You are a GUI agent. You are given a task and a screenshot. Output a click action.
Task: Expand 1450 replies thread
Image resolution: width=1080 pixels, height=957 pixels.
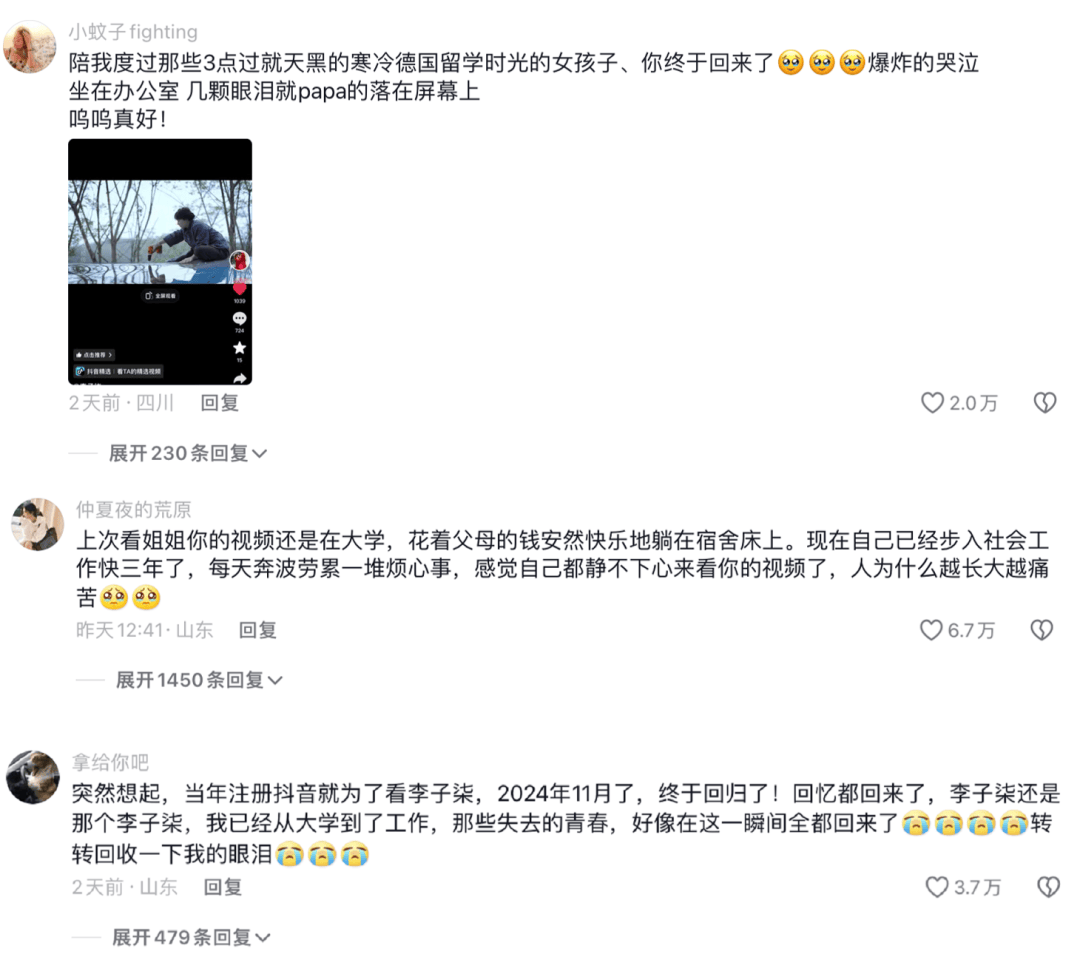[199, 680]
